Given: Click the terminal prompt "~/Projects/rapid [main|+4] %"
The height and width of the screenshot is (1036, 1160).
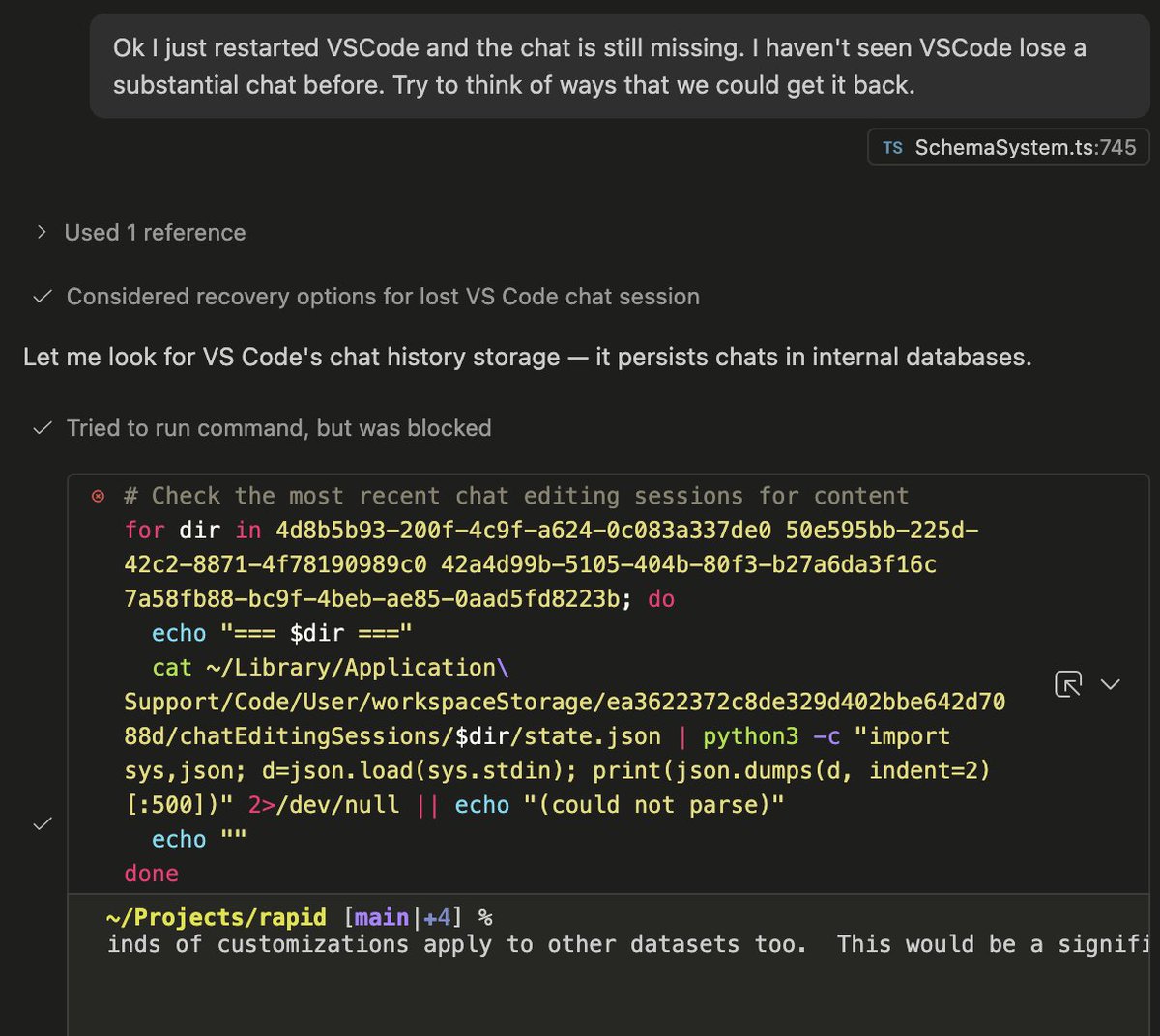Looking at the screenshot, I should coord(300,917).
